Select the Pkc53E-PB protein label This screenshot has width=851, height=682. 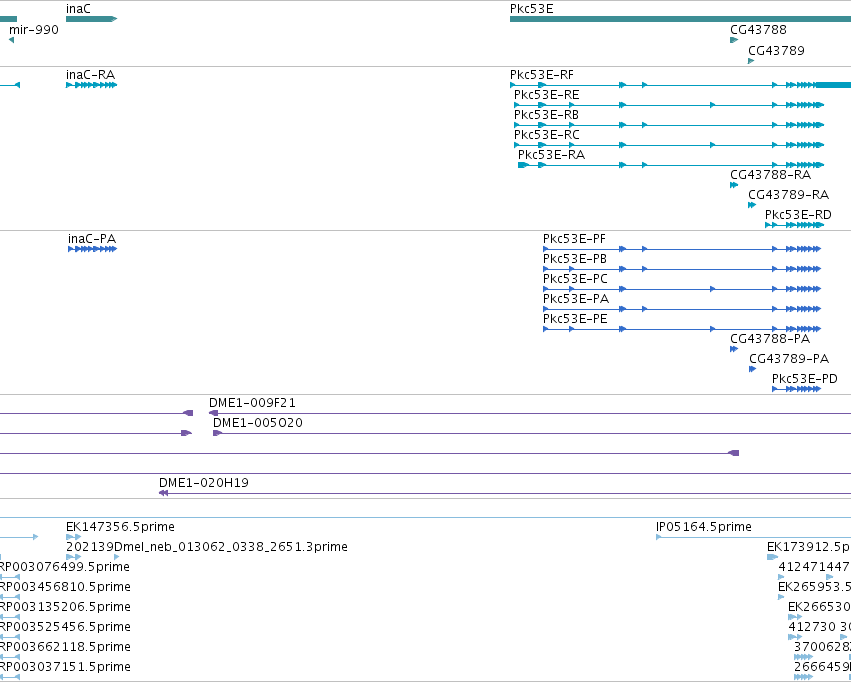coord(575,259)
